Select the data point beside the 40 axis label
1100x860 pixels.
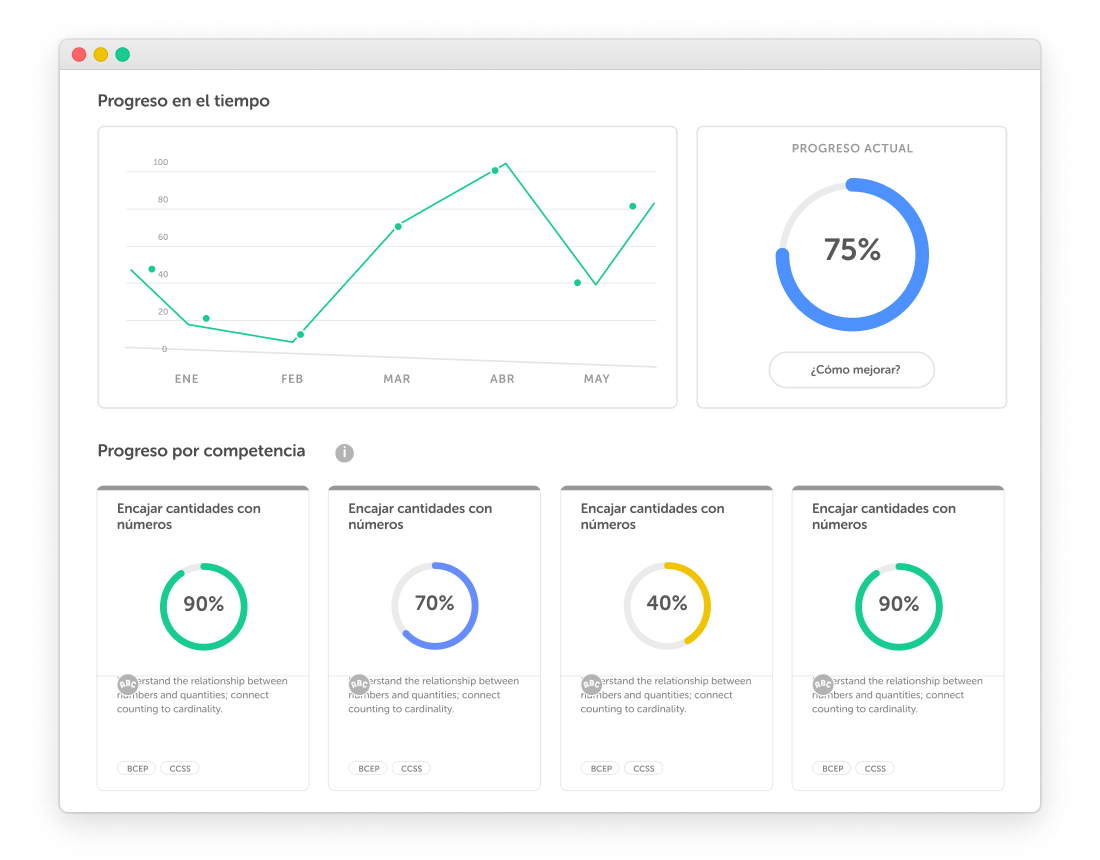152,269
